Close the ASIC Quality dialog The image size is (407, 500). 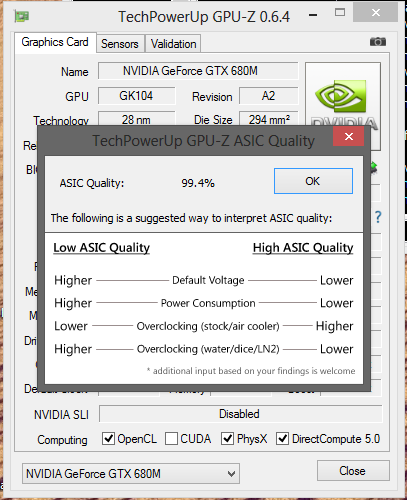tap(349, 136)
